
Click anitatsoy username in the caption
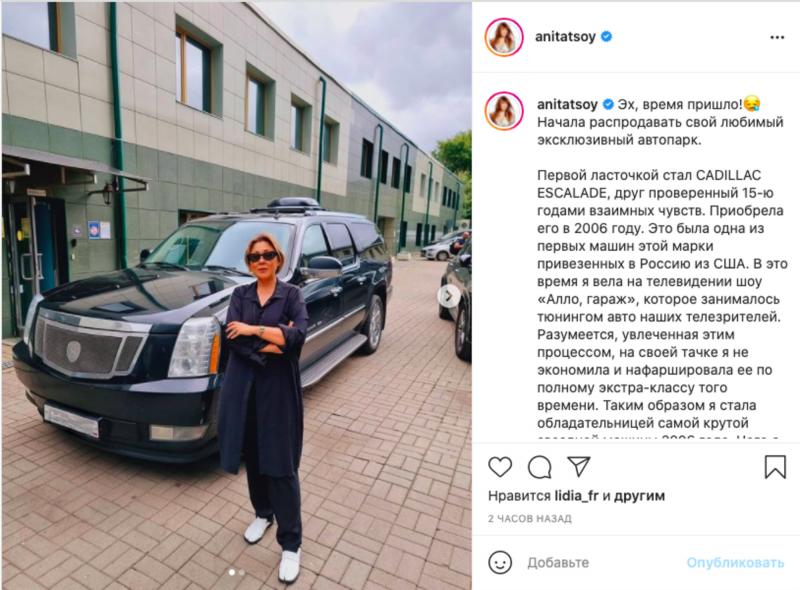(567, 104)
